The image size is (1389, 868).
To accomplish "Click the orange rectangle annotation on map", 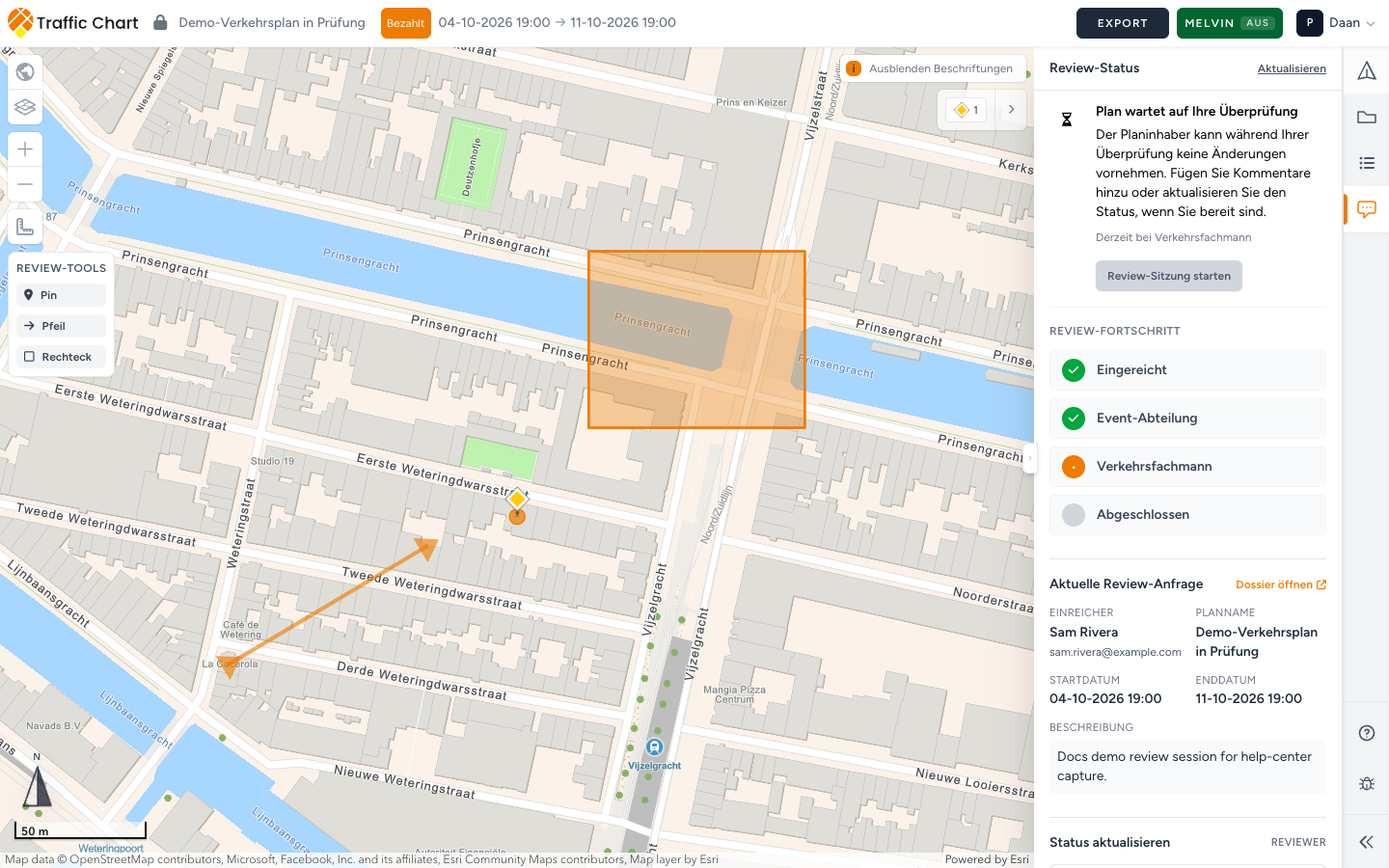I will point(696,339).
